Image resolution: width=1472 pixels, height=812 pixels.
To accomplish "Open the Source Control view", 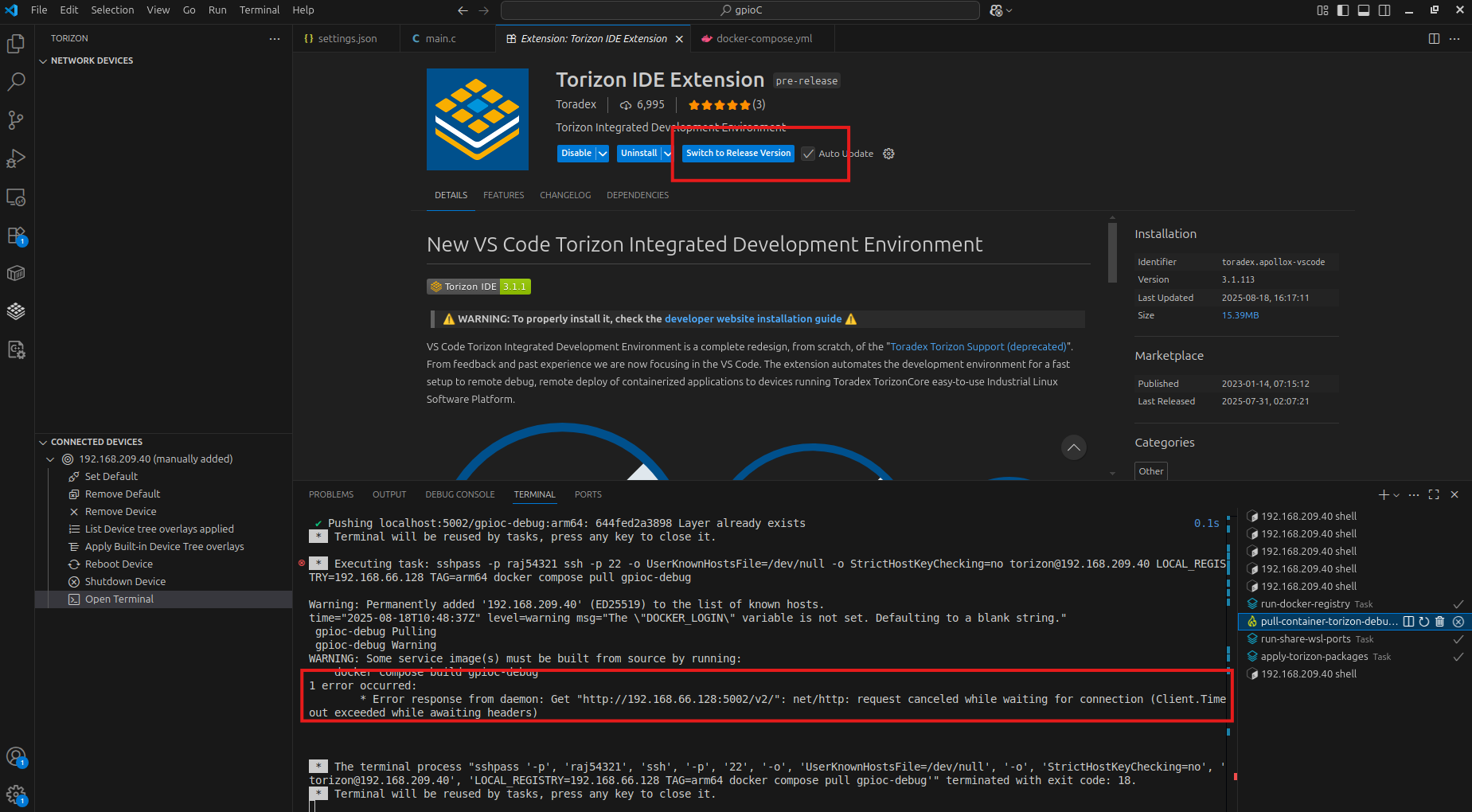I will (16, 120).
